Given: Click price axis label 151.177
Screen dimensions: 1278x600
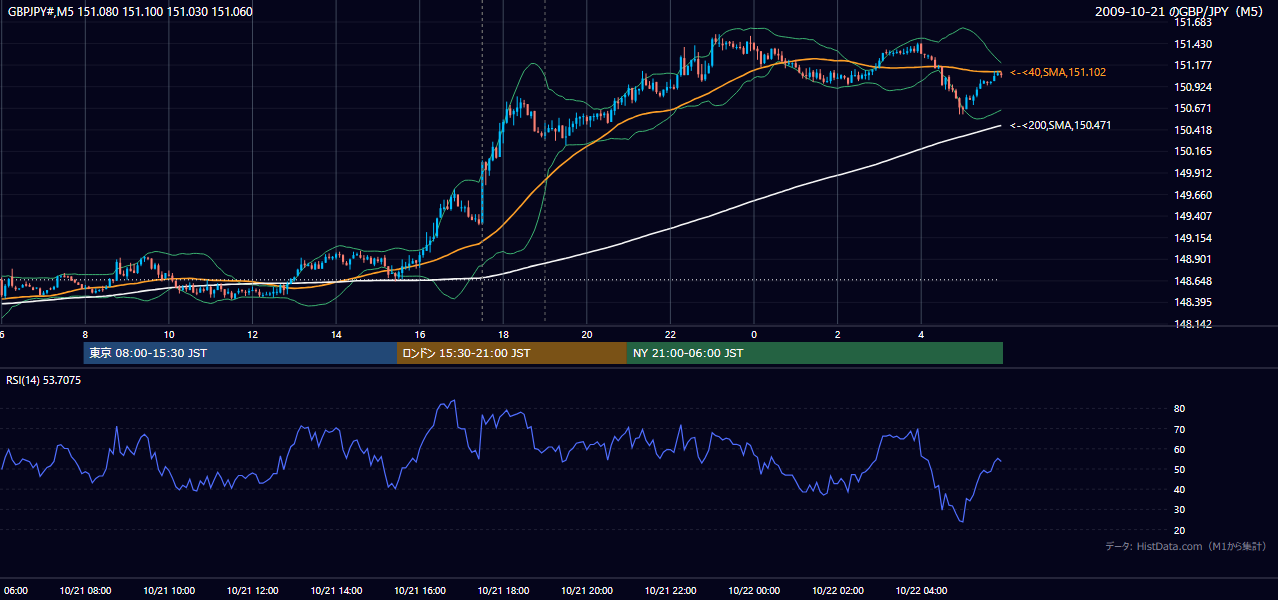Looking at the screenshot, I should click(1192, 65).
